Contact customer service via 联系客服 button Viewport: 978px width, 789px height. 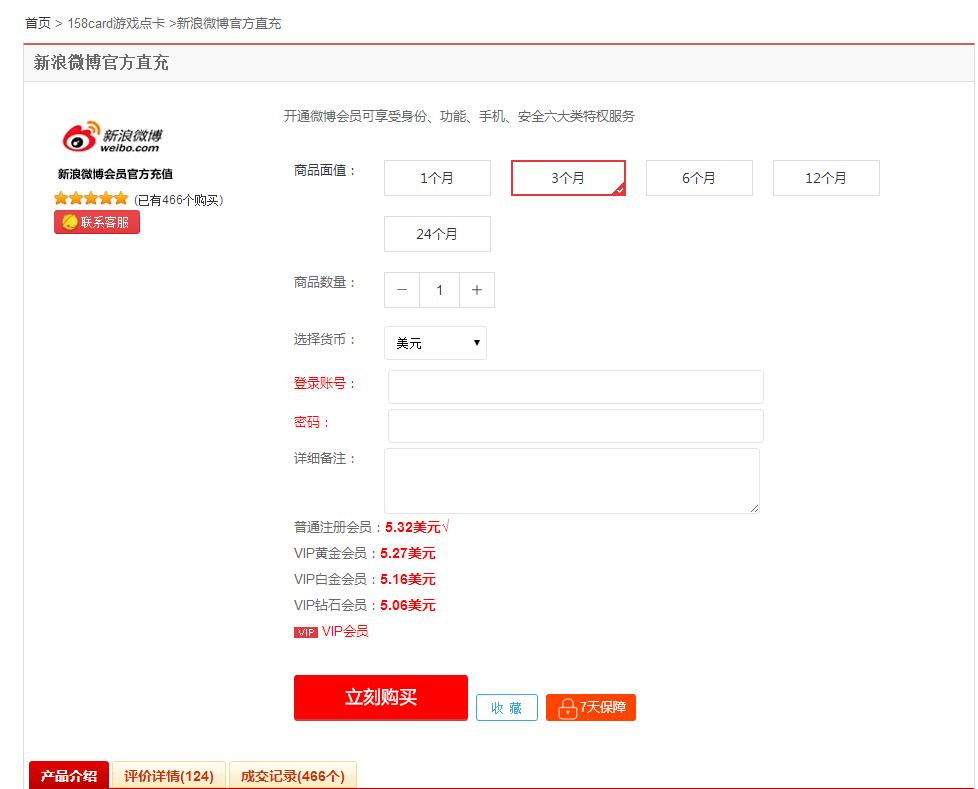pos(97,222)
